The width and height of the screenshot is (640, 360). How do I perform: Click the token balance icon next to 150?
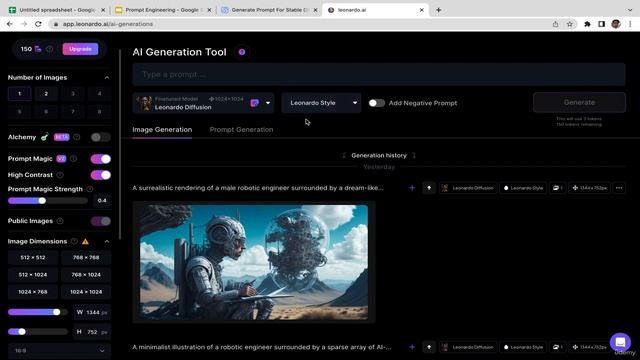click(x=38, y=49)
